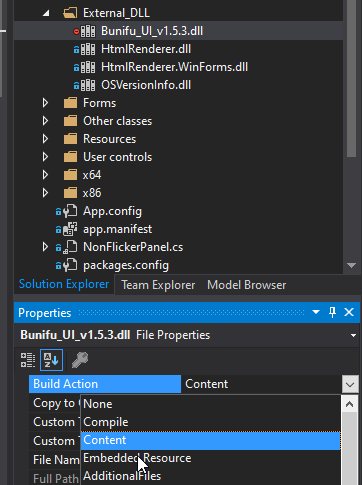Select the Build Action property row
The width and height of the screenshot is (362, 485).
pyautogui.click(x=105, y=384)
